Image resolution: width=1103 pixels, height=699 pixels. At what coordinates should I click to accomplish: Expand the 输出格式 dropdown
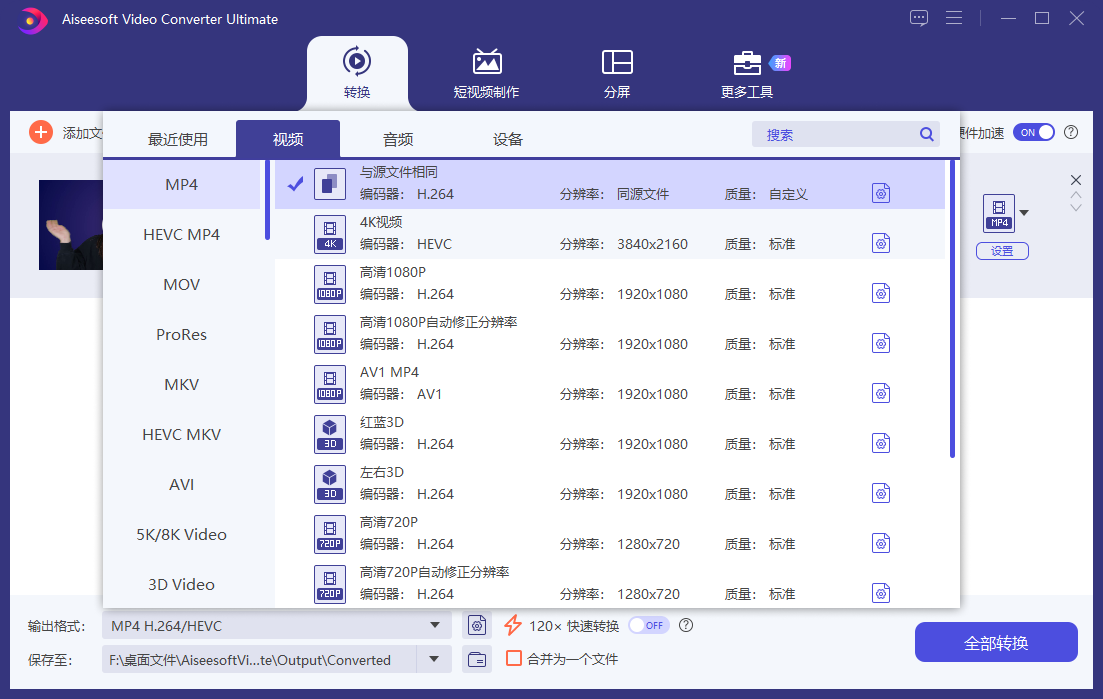[434, 626]
